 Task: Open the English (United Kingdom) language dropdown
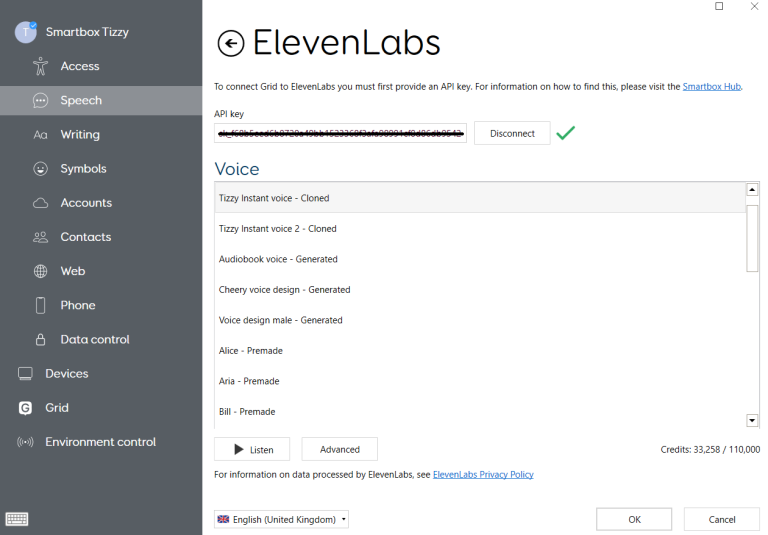(x=281, y=519)
